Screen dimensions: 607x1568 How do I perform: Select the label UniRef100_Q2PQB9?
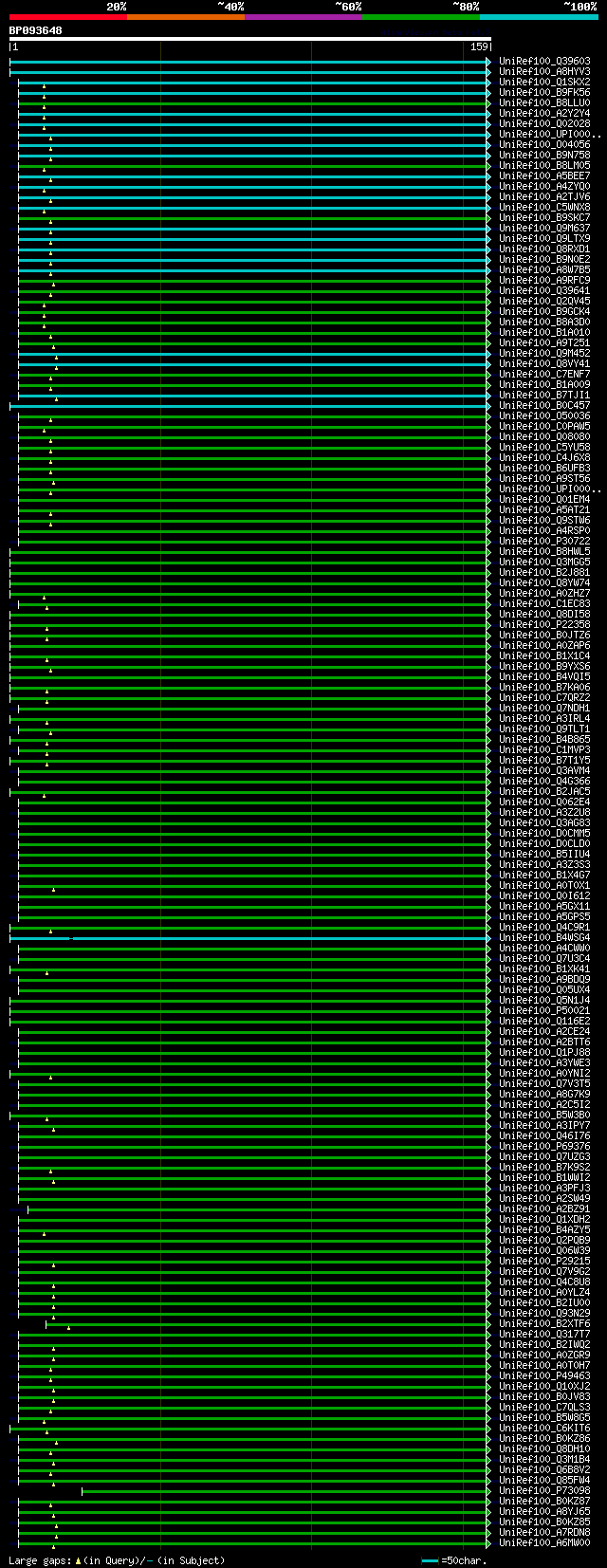click(544, 1240)
